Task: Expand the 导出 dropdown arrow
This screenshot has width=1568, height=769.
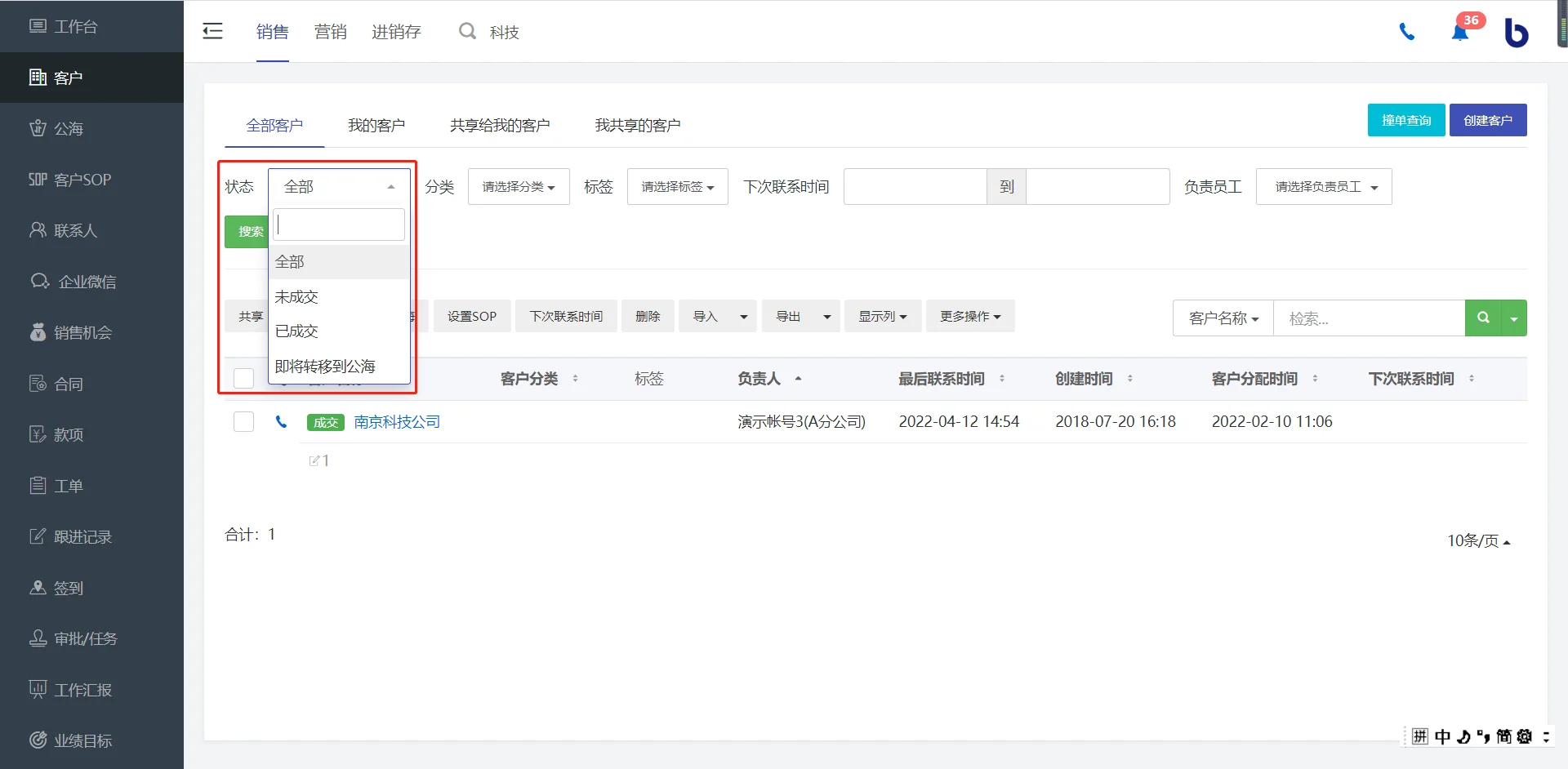Action: [x=826, y=316]
